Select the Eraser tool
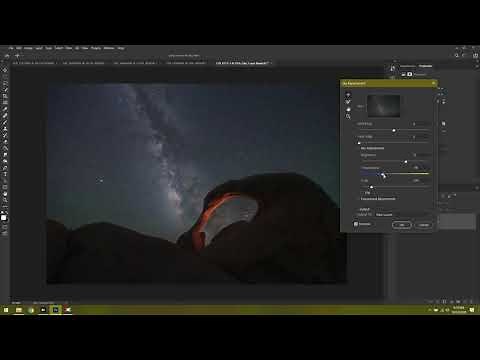This screenshot has height=360, width=480. click(5, 141)
